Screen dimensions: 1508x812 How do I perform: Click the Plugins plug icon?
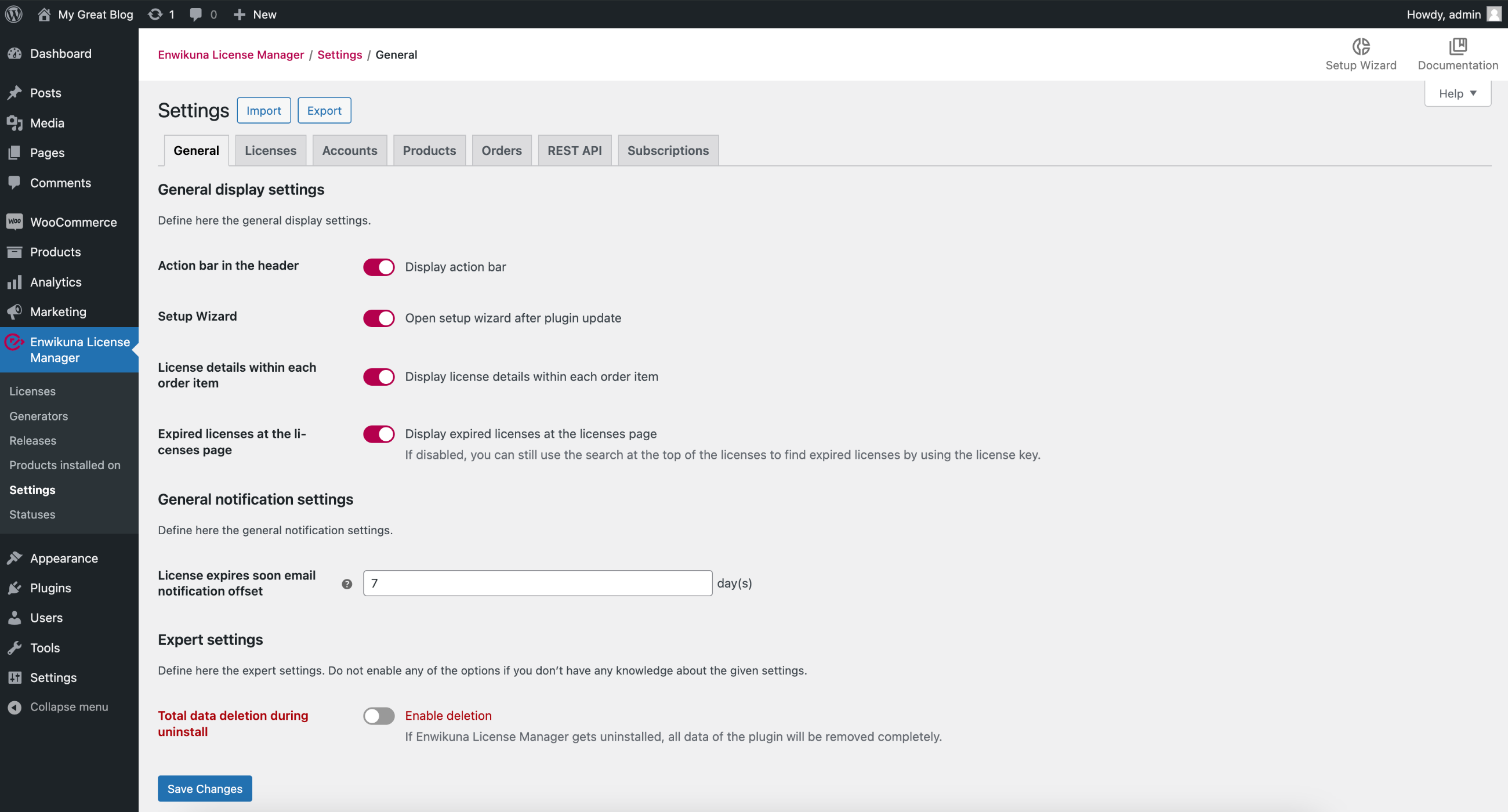pos(14,588)
